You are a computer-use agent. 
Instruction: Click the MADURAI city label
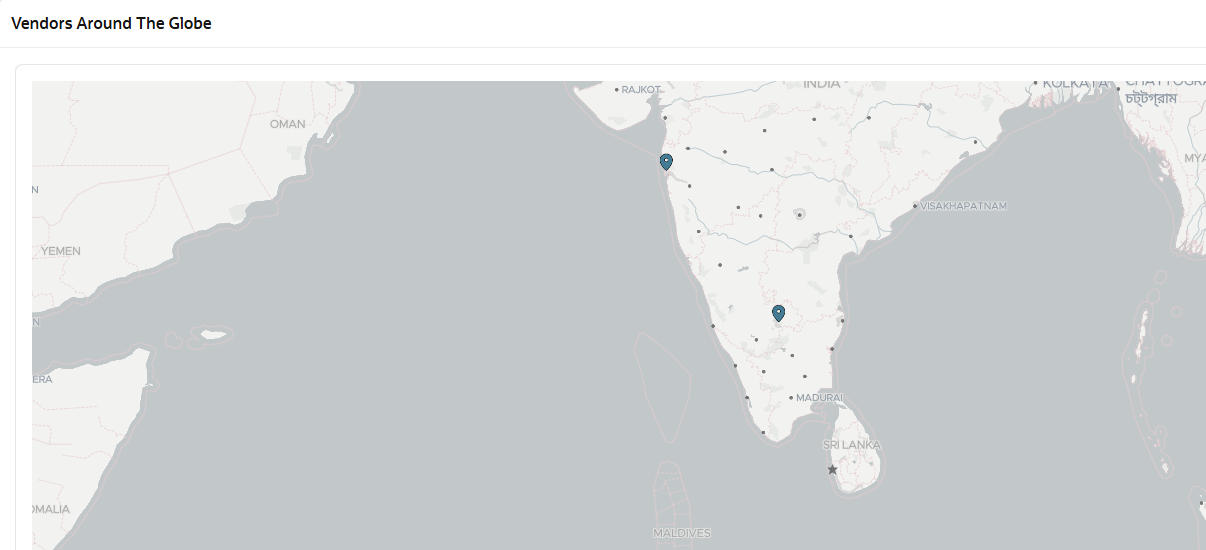pos(820,398)
